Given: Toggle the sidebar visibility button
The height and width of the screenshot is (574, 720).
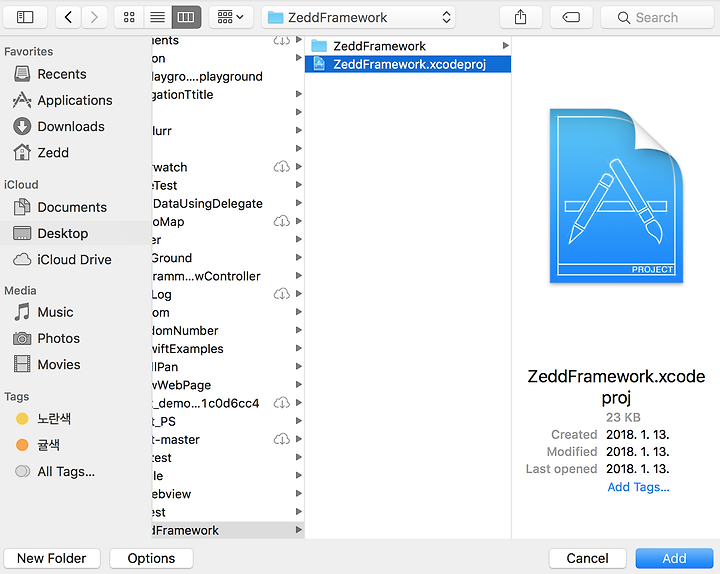Looking at the screenshot, I should (x=25, y=17).
